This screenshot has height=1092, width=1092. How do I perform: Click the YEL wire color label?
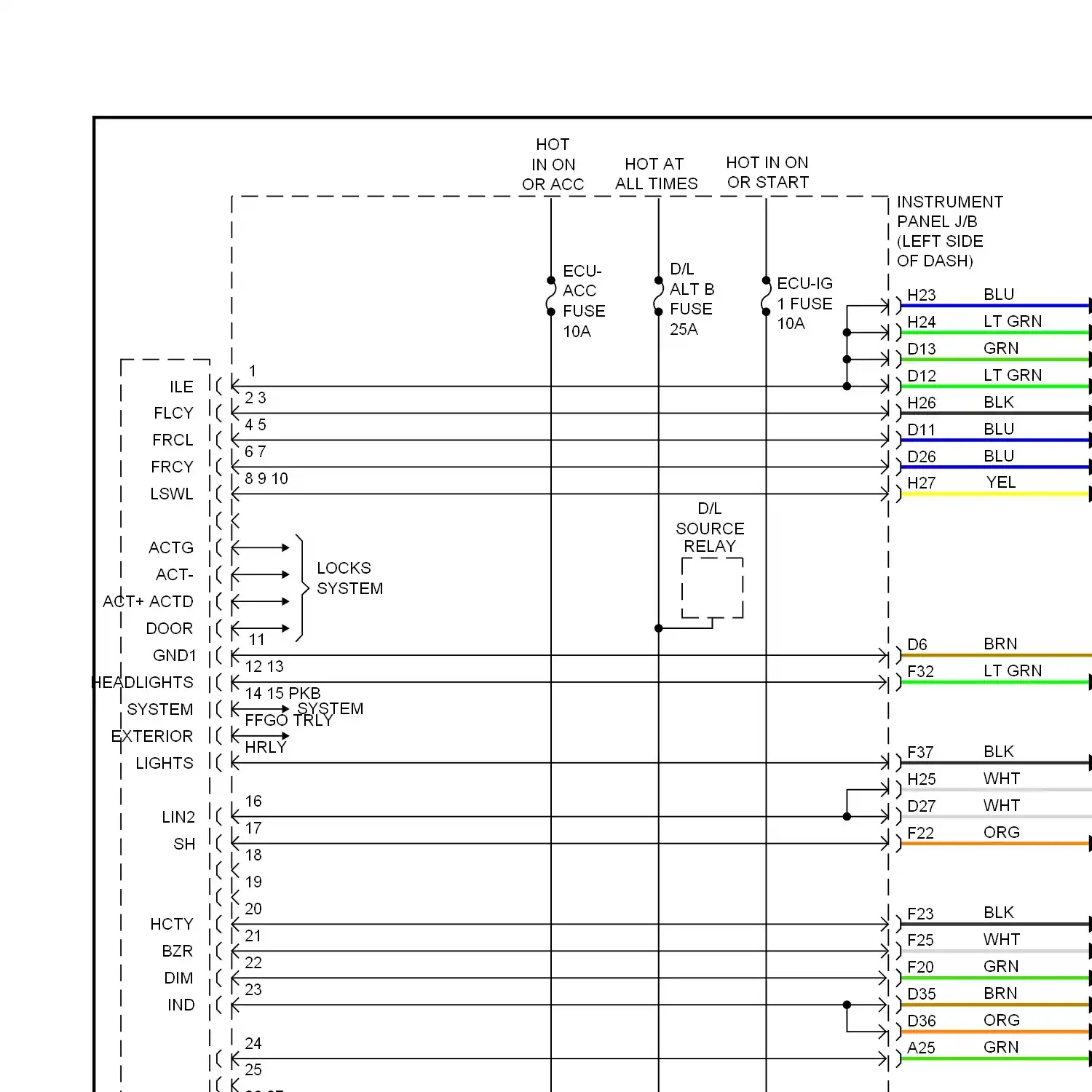coord(1001,483)
